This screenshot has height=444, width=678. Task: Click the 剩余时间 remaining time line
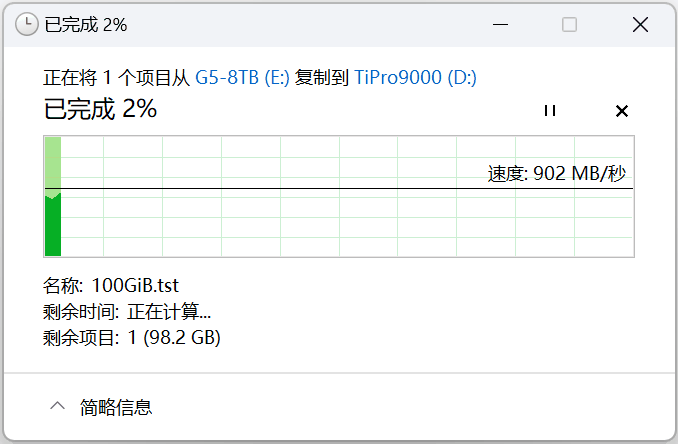point(127,312)
